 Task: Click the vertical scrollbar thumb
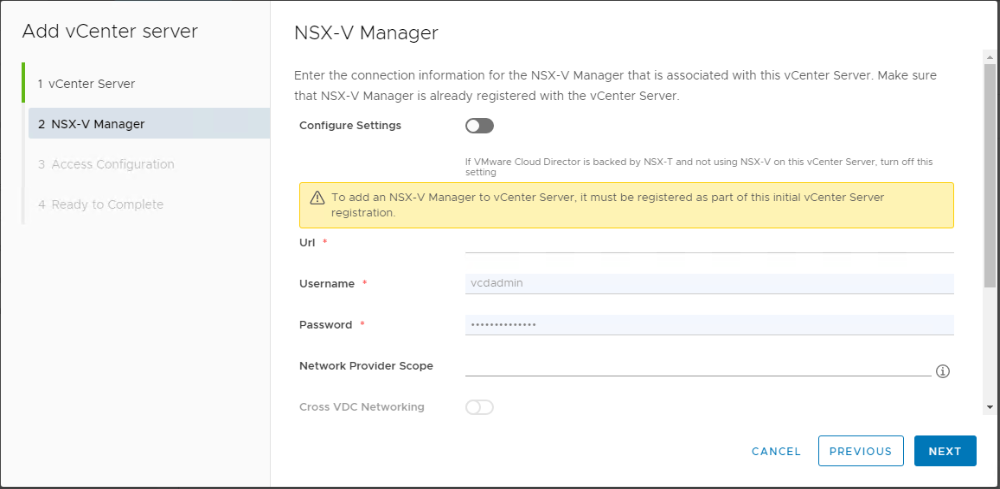[x=989, y=175]
